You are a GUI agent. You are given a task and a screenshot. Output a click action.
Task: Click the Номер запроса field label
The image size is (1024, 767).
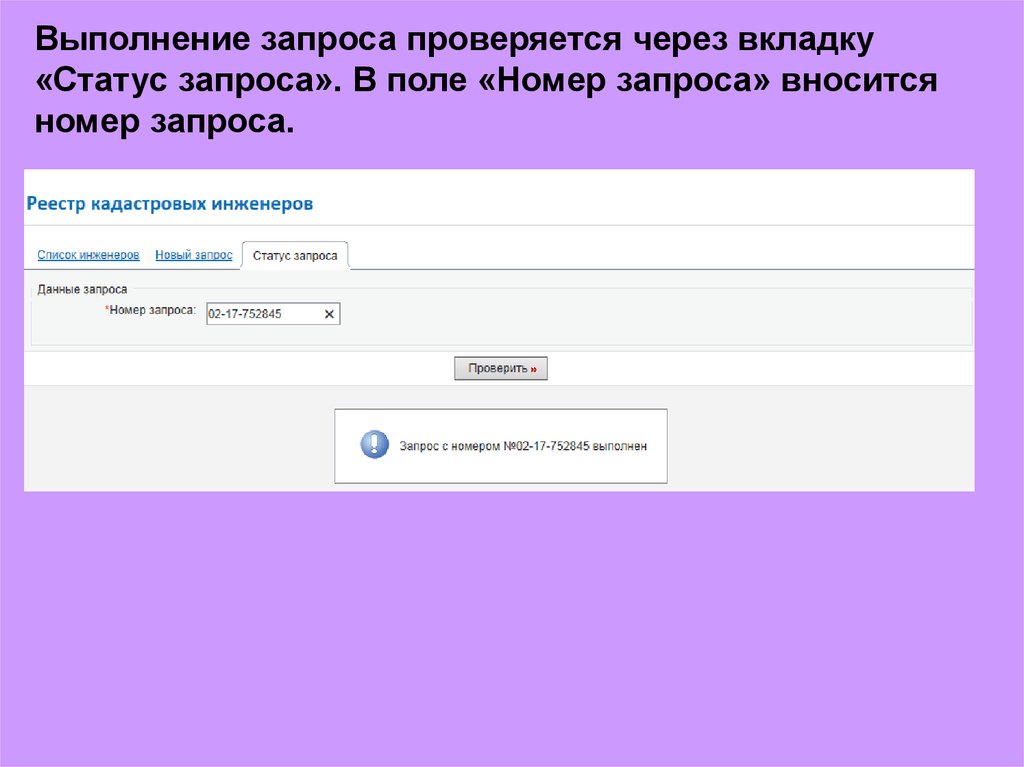pos(153,311)
